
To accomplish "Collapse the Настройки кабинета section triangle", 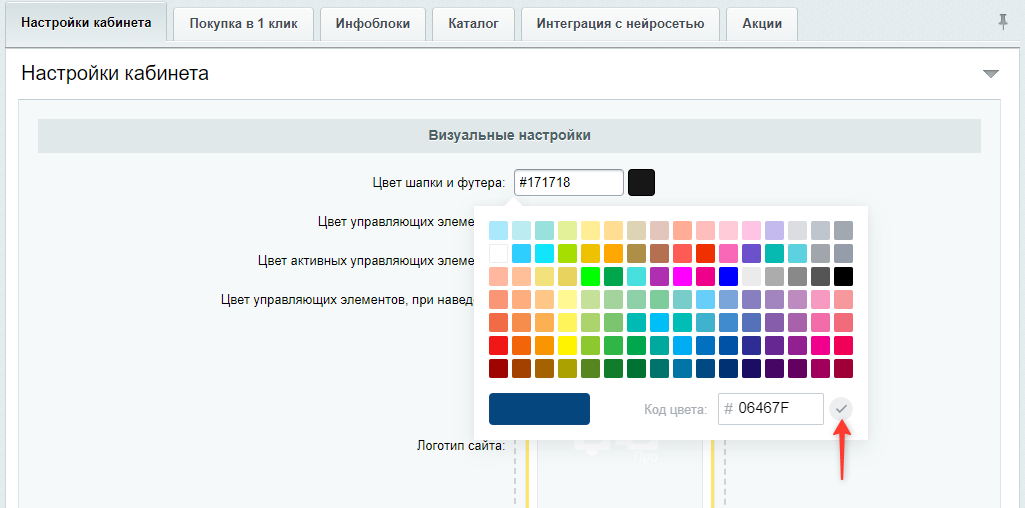I will click(x=991, y=74).
